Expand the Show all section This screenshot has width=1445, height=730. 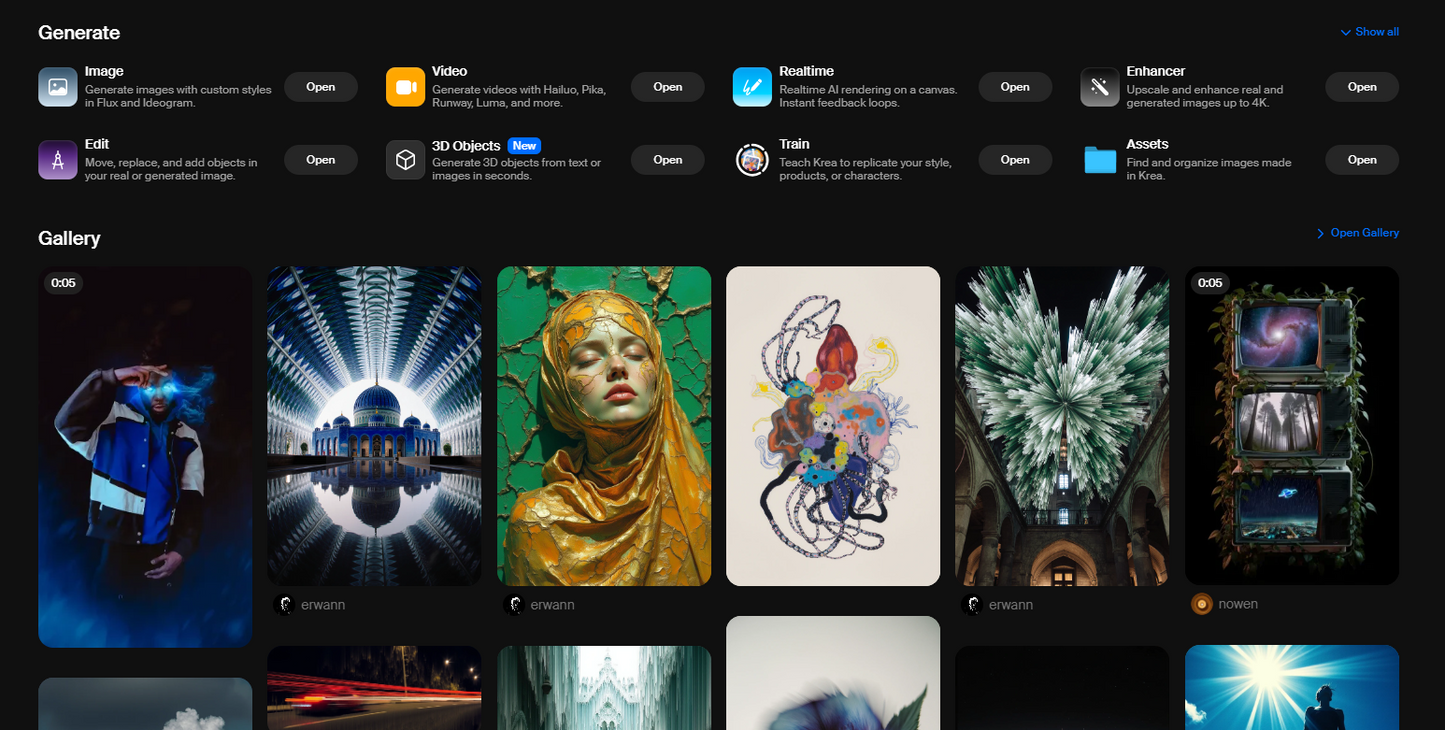click(x=1368, y=31)
